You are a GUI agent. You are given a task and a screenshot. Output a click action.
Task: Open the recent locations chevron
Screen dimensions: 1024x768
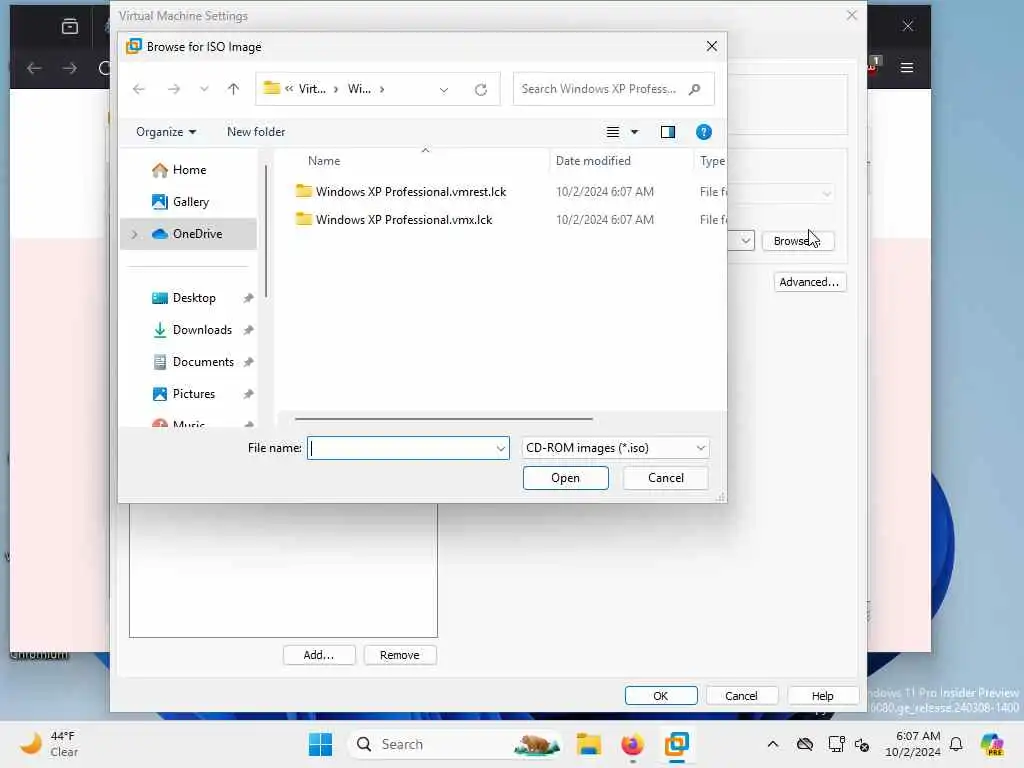[204, 89]
